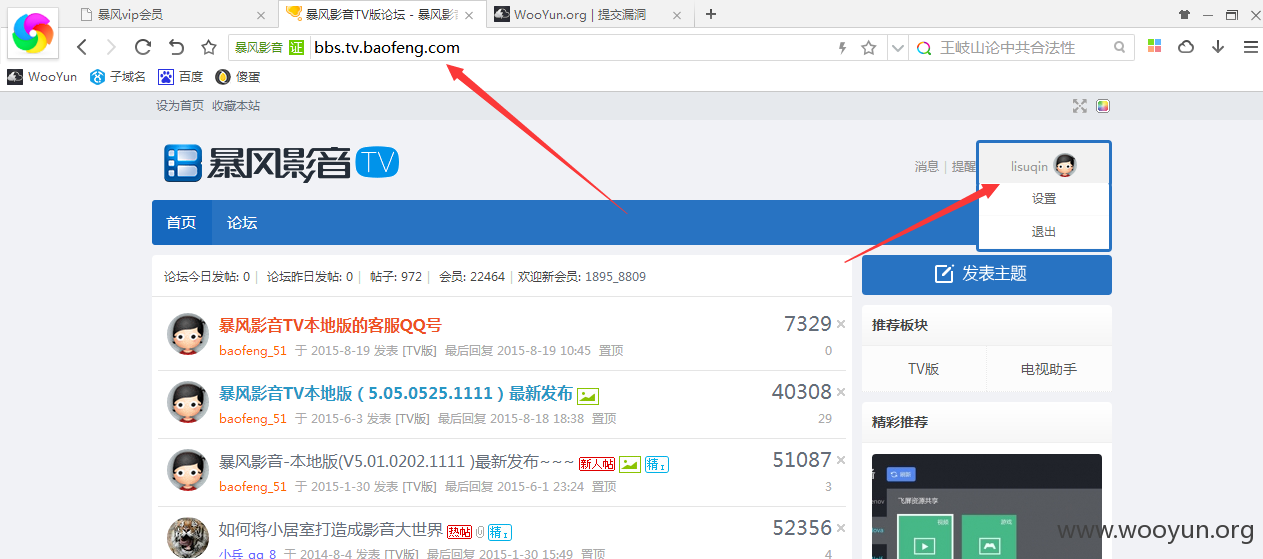Open the 电视助手 recommended board
This screenshot has height=559, width=1263.
coord(1049,369)
